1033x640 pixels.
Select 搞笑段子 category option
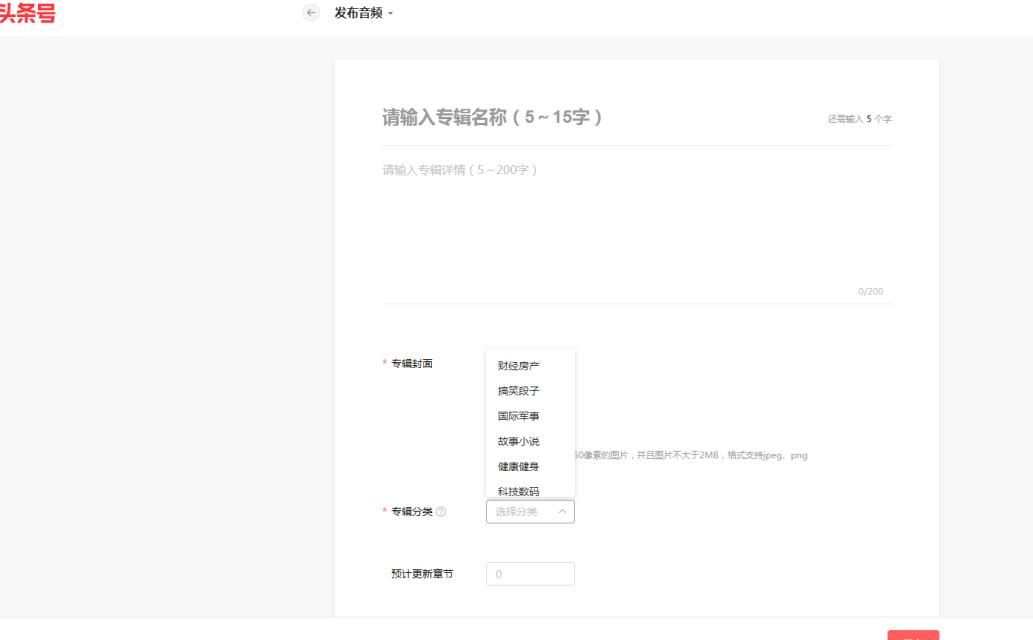(x=530, y=391)
